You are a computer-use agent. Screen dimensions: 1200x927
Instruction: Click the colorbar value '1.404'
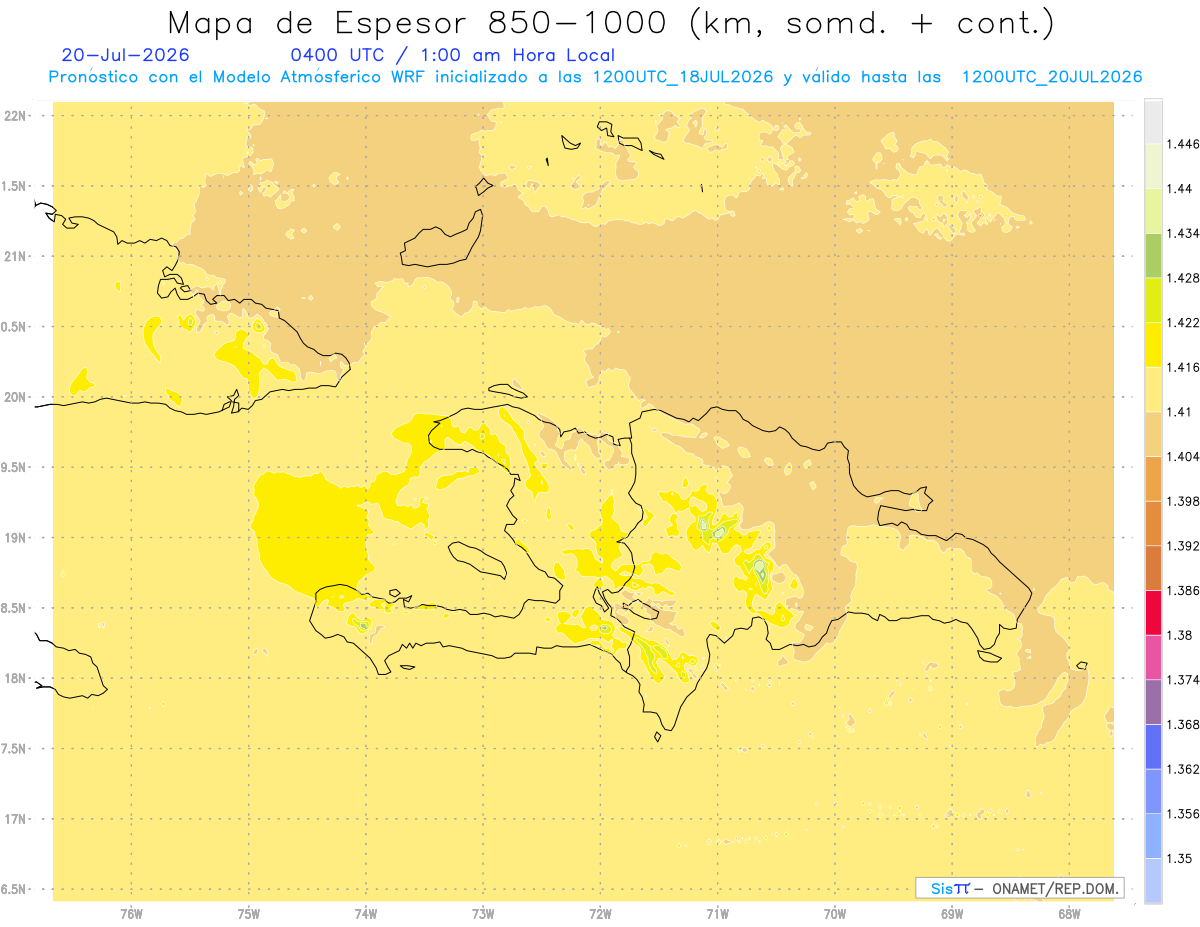coord(1183,456)
